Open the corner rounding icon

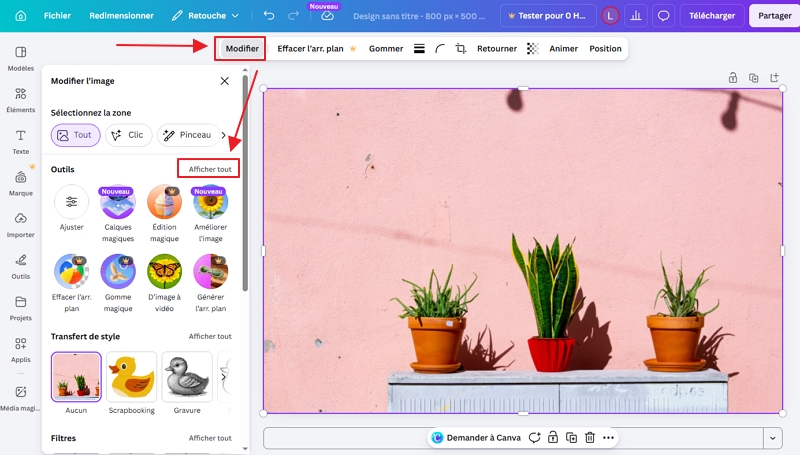pos(440,48)
